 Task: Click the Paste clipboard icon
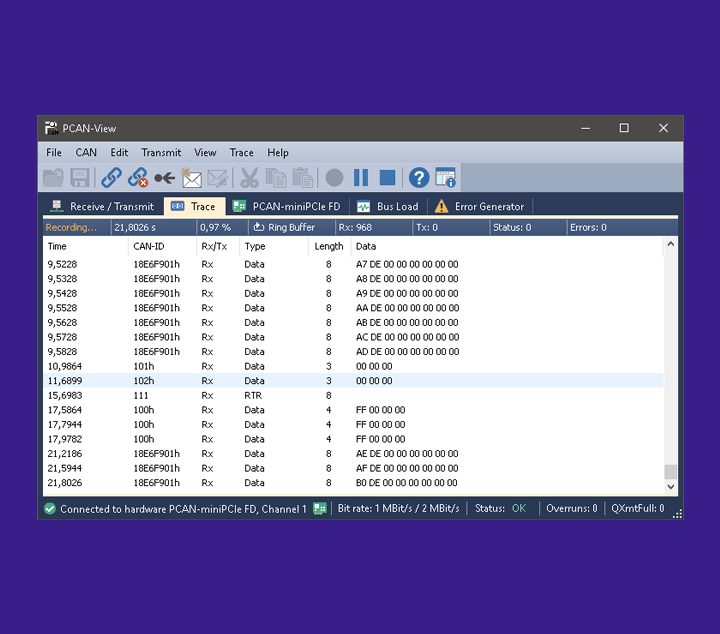click(x=303, y=178)
